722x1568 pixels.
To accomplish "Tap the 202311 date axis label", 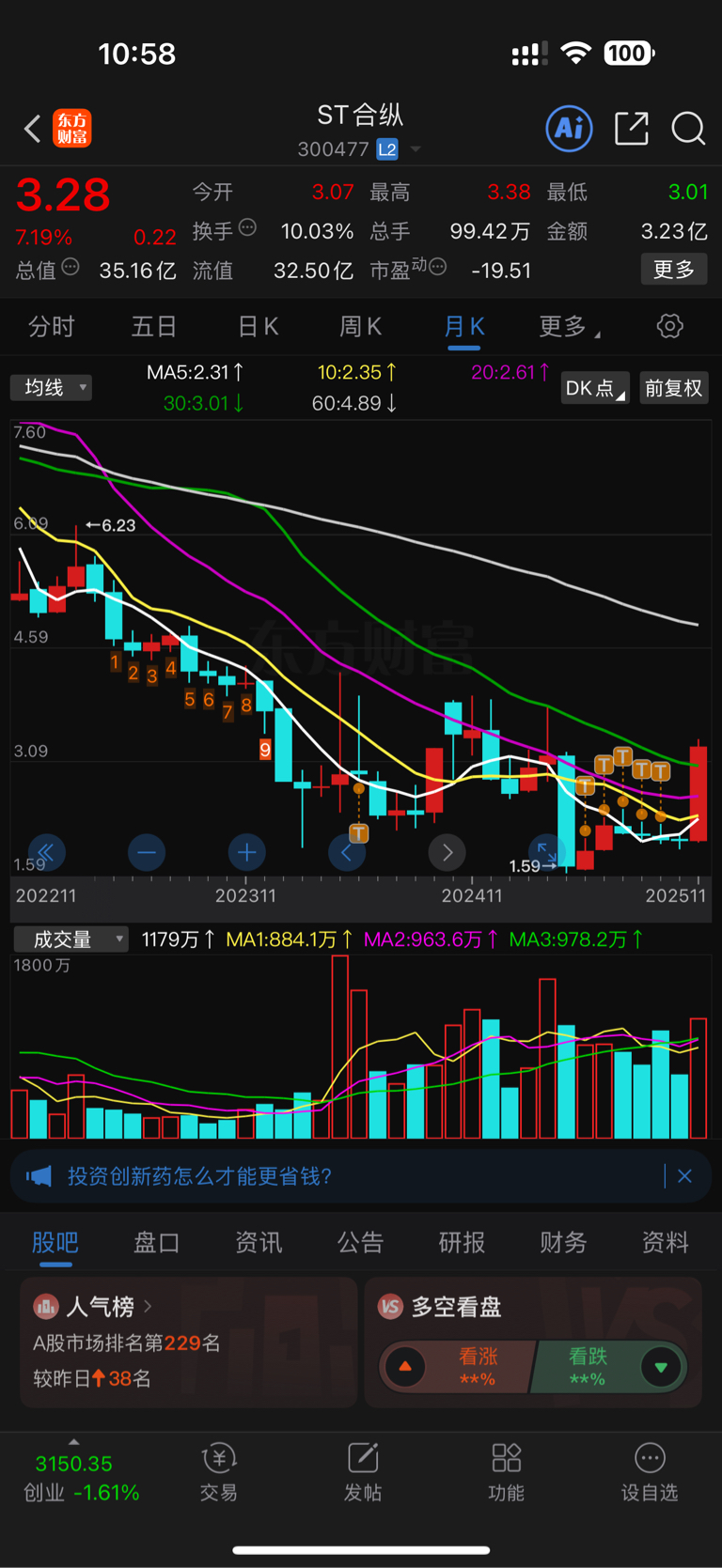I will pos(245,895).
